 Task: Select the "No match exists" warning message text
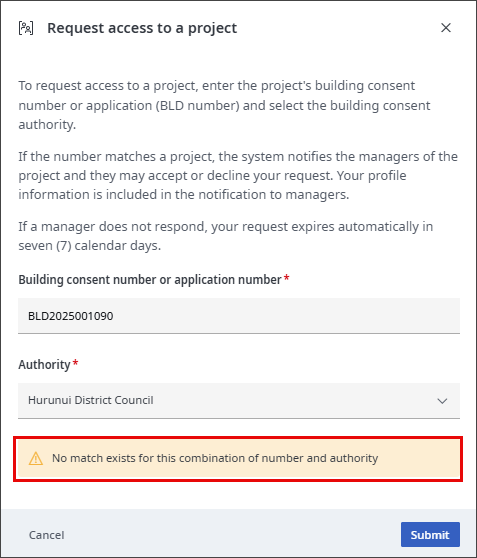coord(215,458)
